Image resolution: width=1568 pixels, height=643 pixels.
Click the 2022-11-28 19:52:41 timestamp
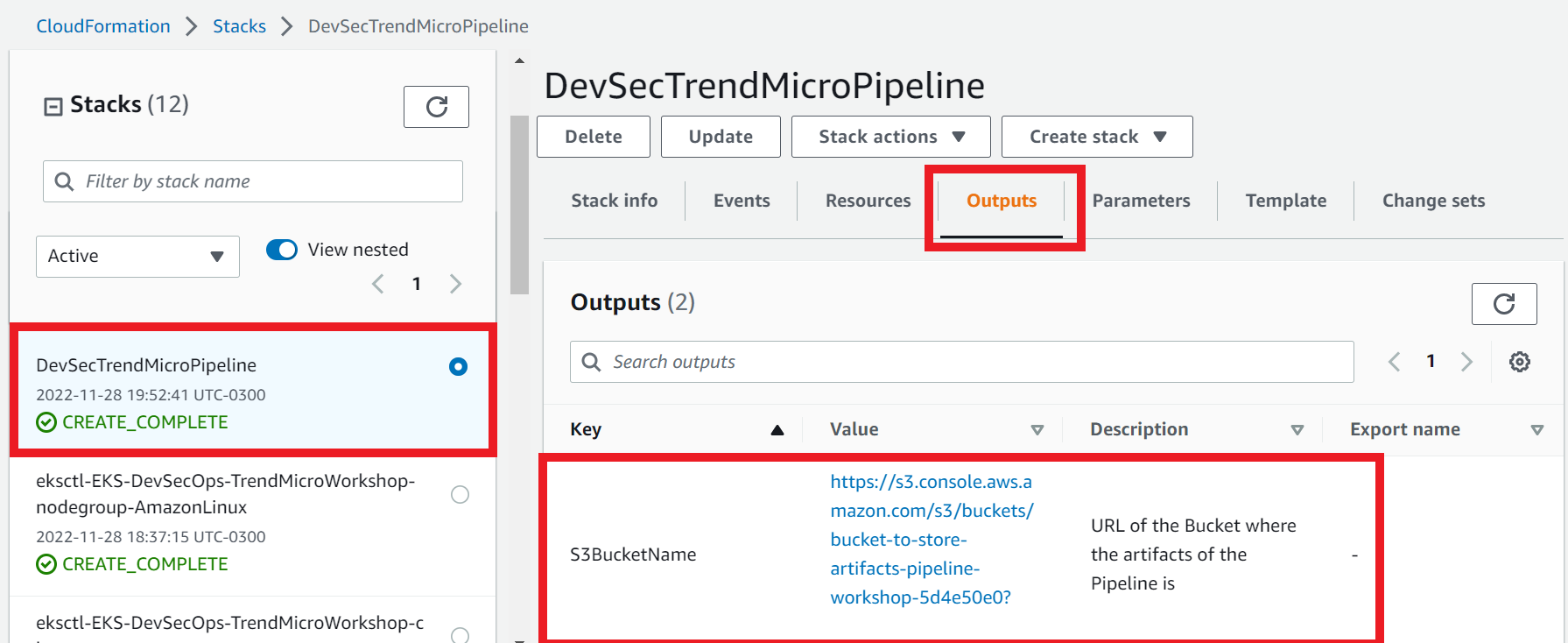(x=151, y=395)
